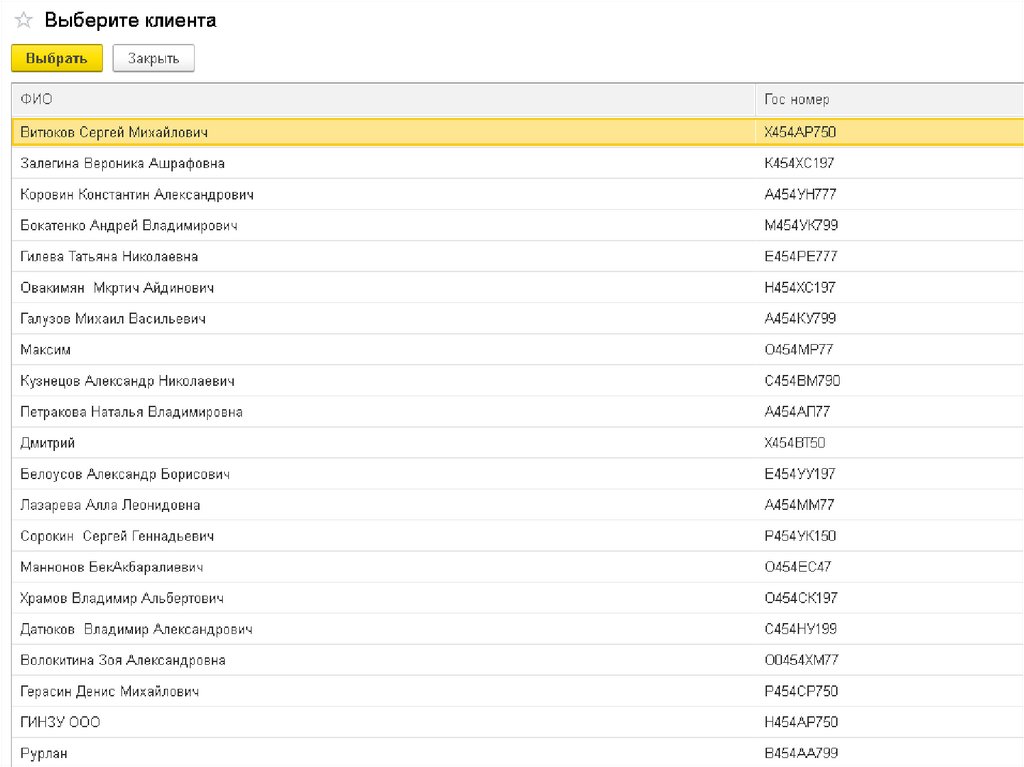Choose row Коровин Константин Александрович

[137, 194]
